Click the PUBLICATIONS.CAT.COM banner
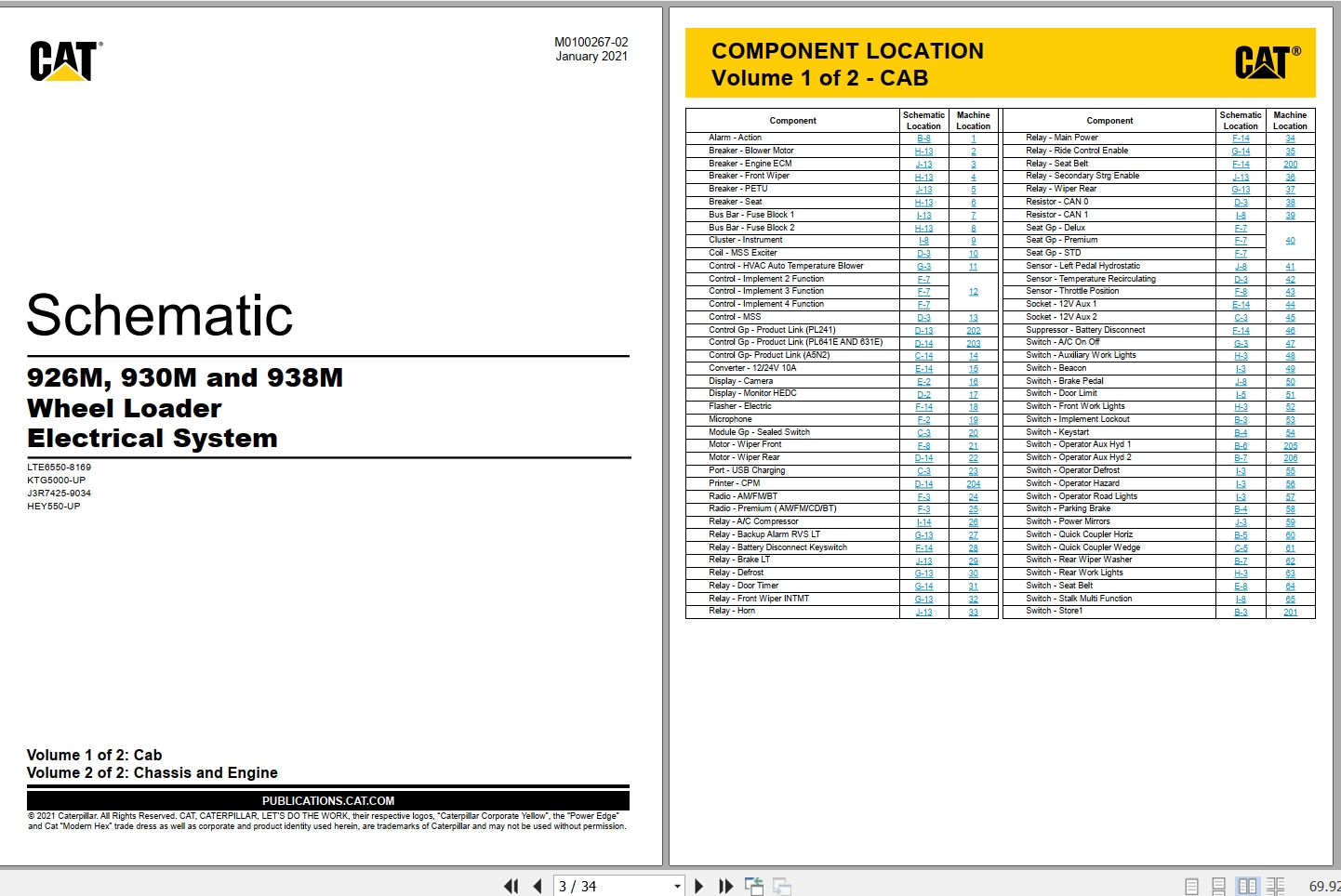 (x=328, y=800)
